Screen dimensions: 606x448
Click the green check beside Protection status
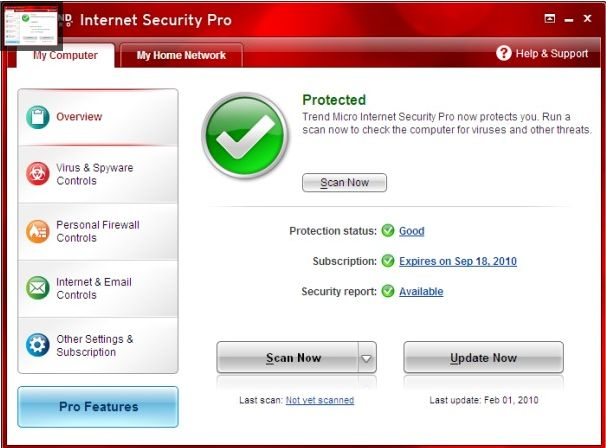pyautogui.click(x=388, y=231)
